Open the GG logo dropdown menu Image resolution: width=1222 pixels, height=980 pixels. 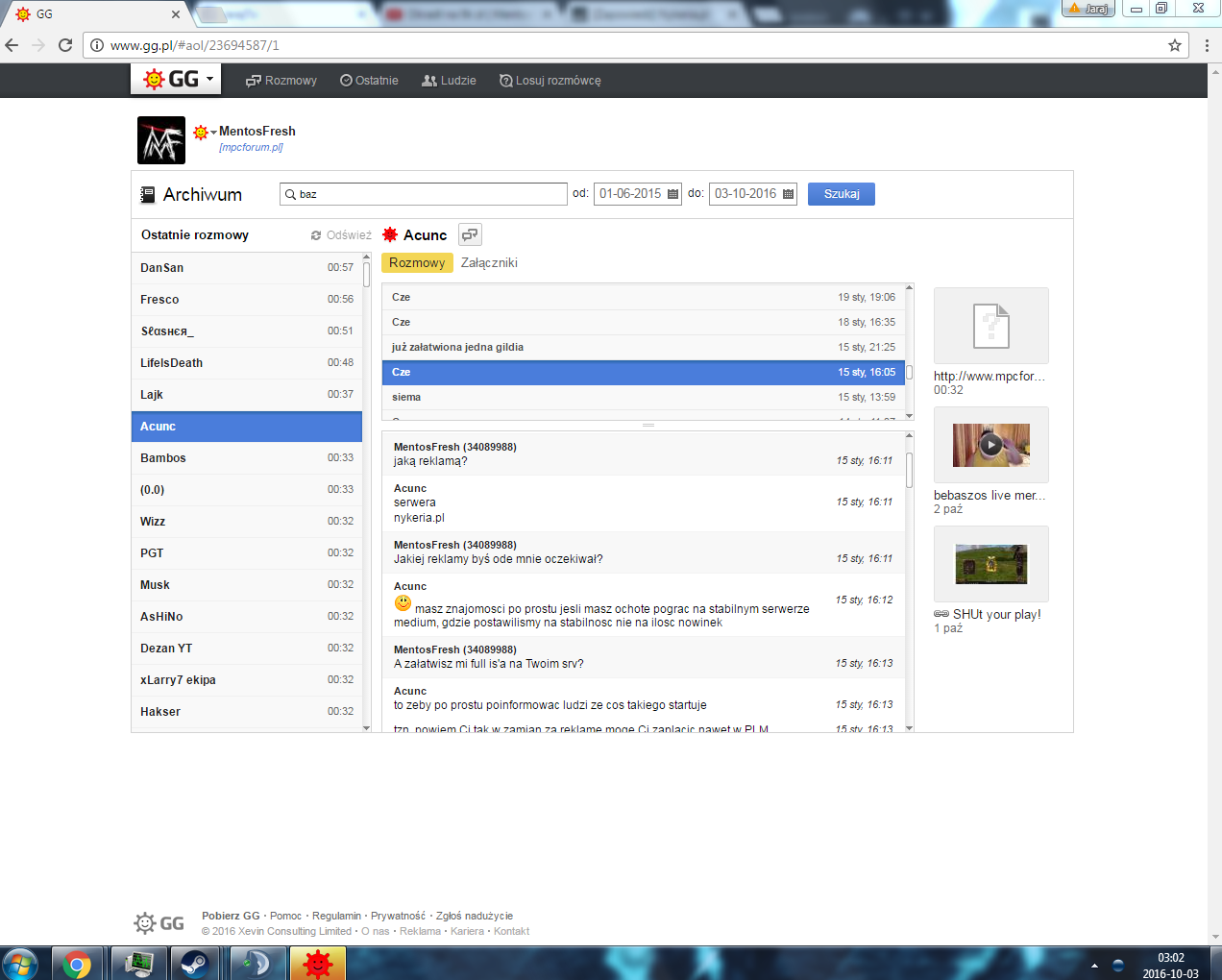pyautogui.click(x=177, y=79)
